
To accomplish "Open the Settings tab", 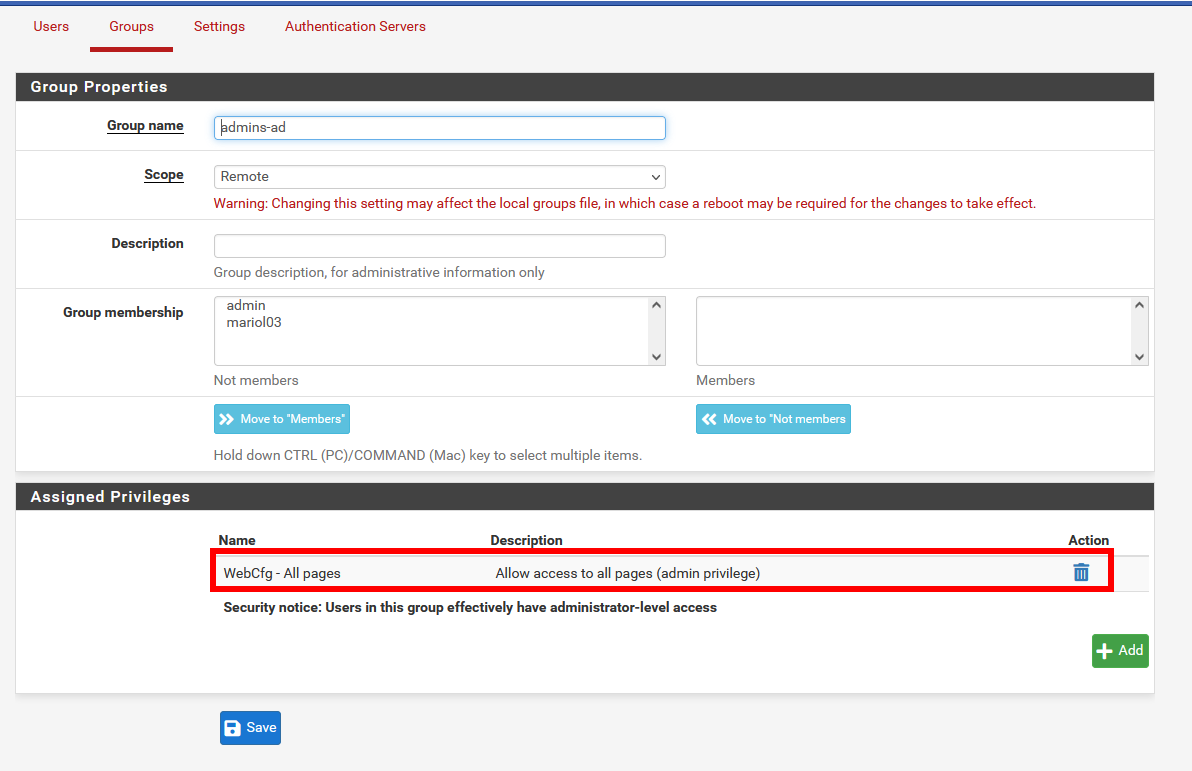I will click(x=219, y=27).
